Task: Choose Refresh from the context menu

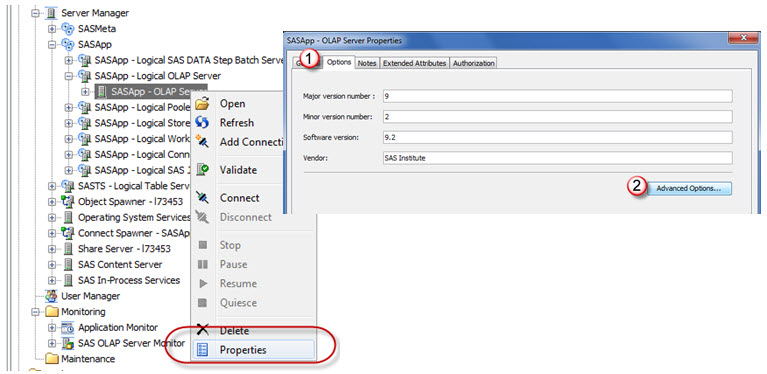Action: [237, 122]
